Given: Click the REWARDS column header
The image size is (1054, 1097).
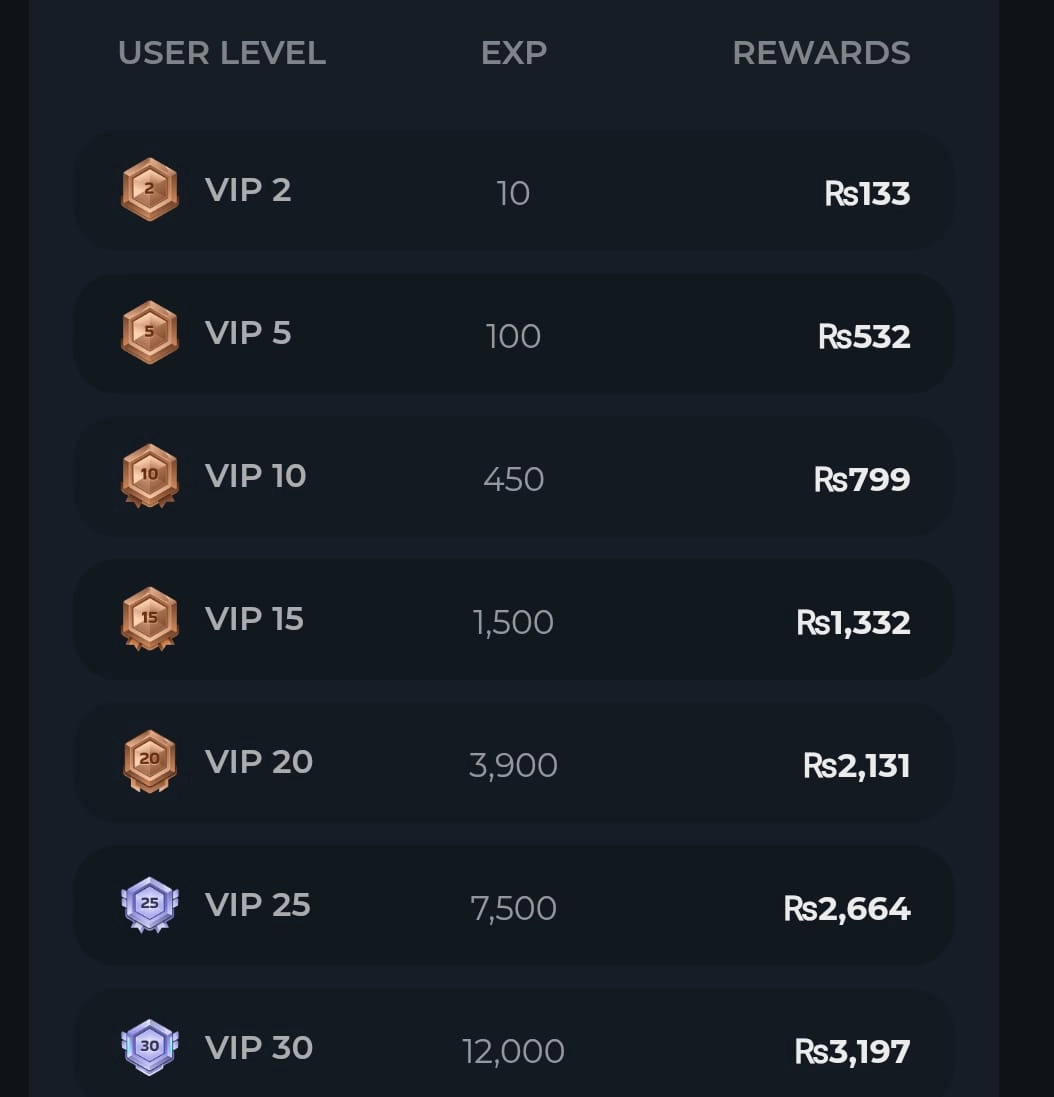Looking at the screenshot, I should click(x=821, y=53).
